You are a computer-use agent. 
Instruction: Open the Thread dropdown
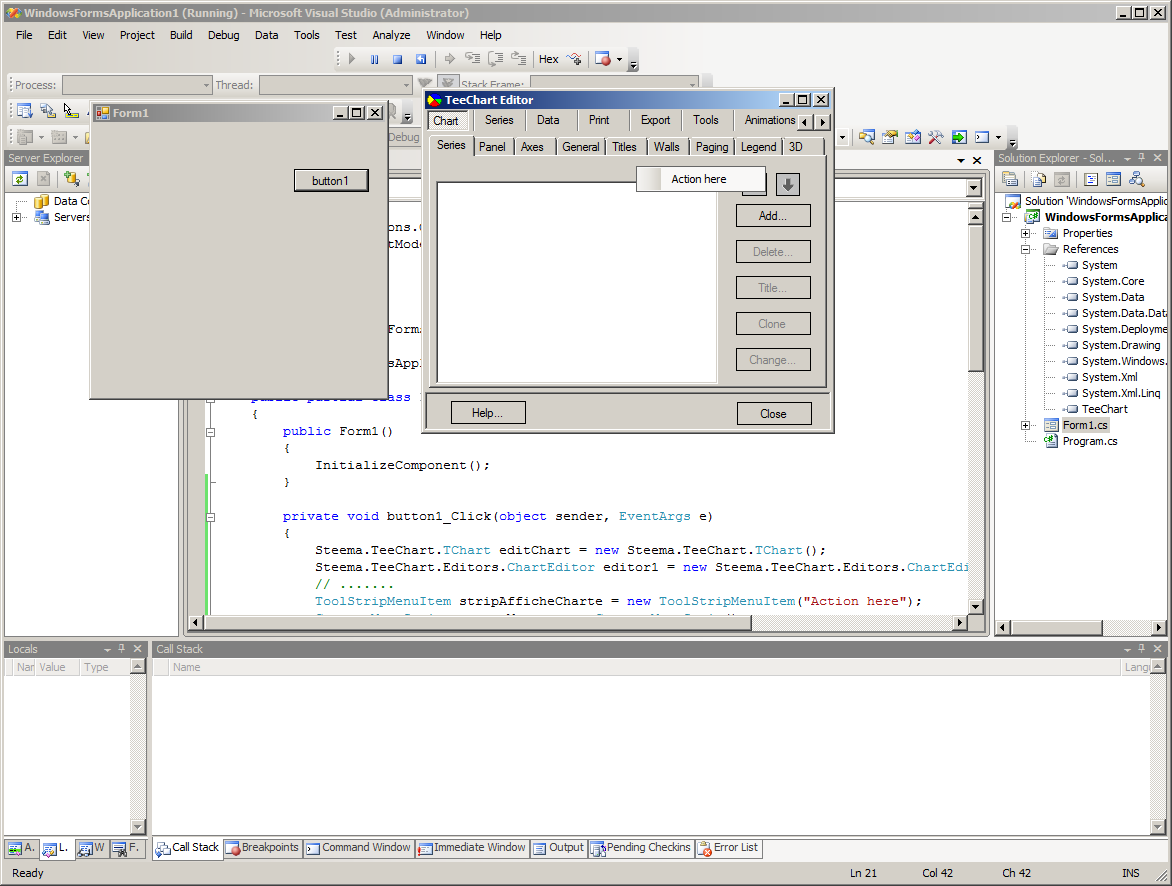(x=407, y=85)
